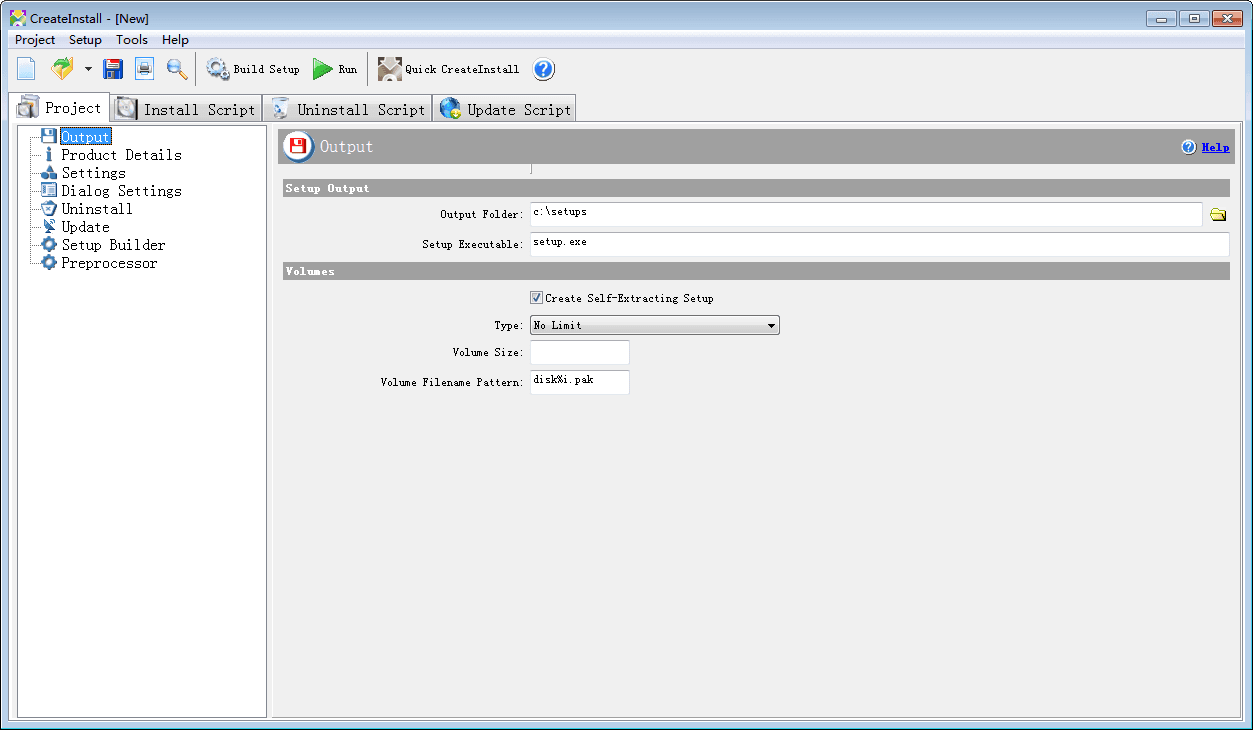Click the magnifier search toolbar icon
The image size is (1253, 730).
point(177,69)
